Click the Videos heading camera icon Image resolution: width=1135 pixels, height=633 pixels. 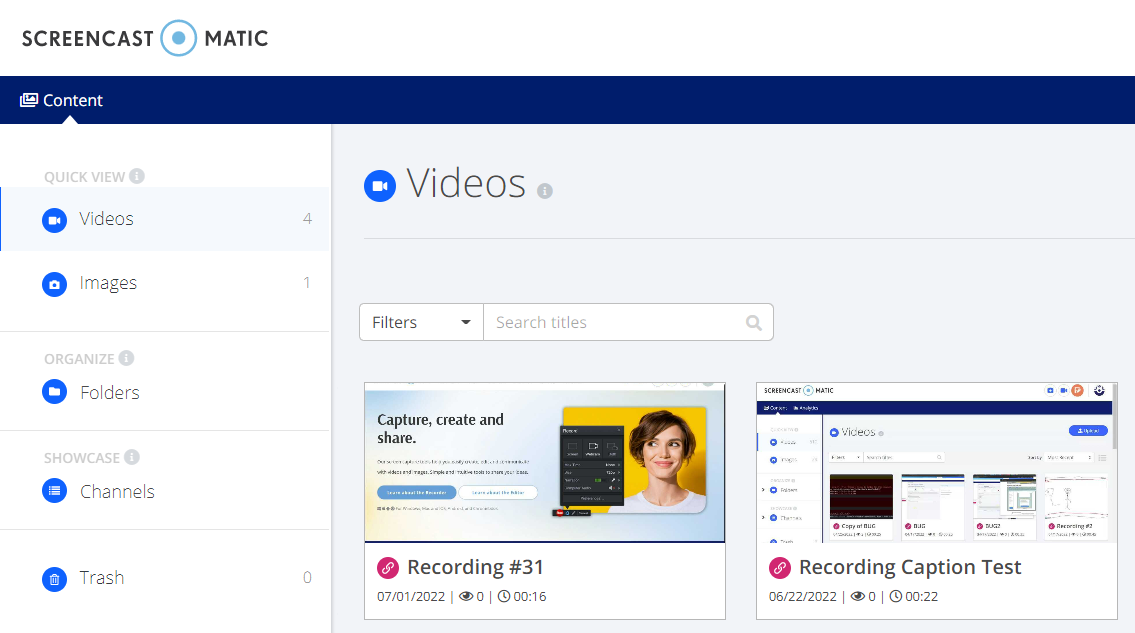point(380,186)
